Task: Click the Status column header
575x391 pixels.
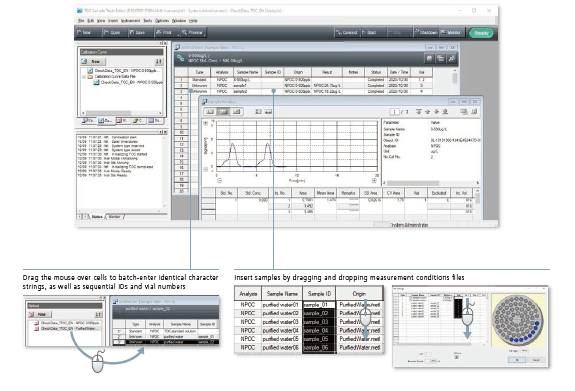Action: [x=376, y=72]
